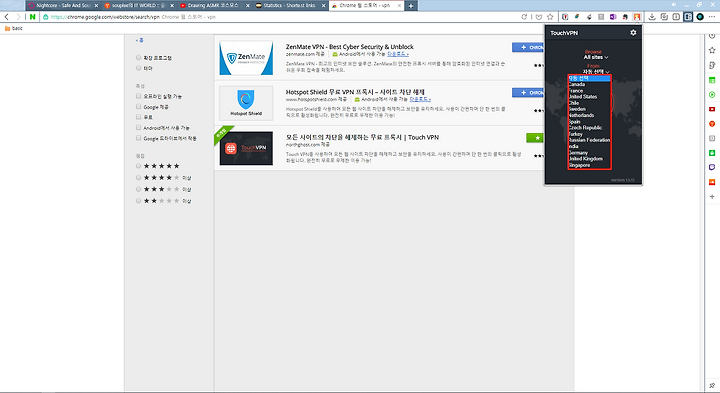Screen dimensions: 720x393
Task: Check the Google 드라이브에서 작동 checkbox
Action: [x=138, y=138]
